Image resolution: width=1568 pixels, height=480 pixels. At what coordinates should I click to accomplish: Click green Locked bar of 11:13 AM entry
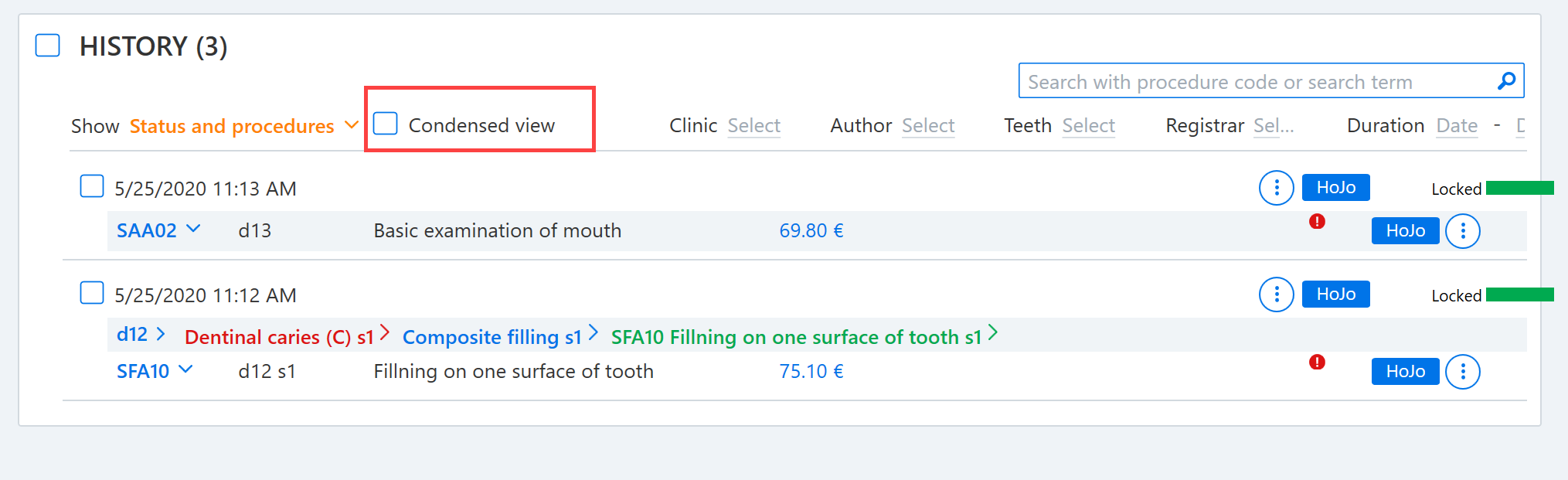pos(1519,188)
